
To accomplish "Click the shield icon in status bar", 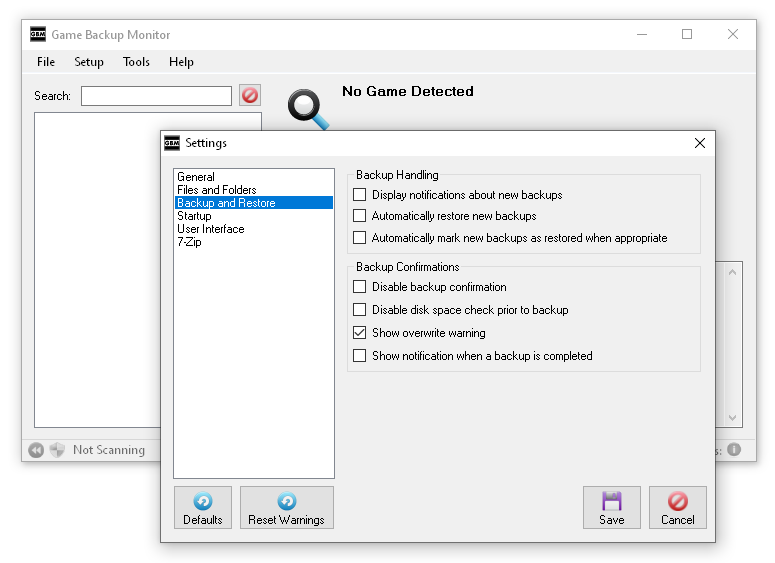I will point(57,450).
